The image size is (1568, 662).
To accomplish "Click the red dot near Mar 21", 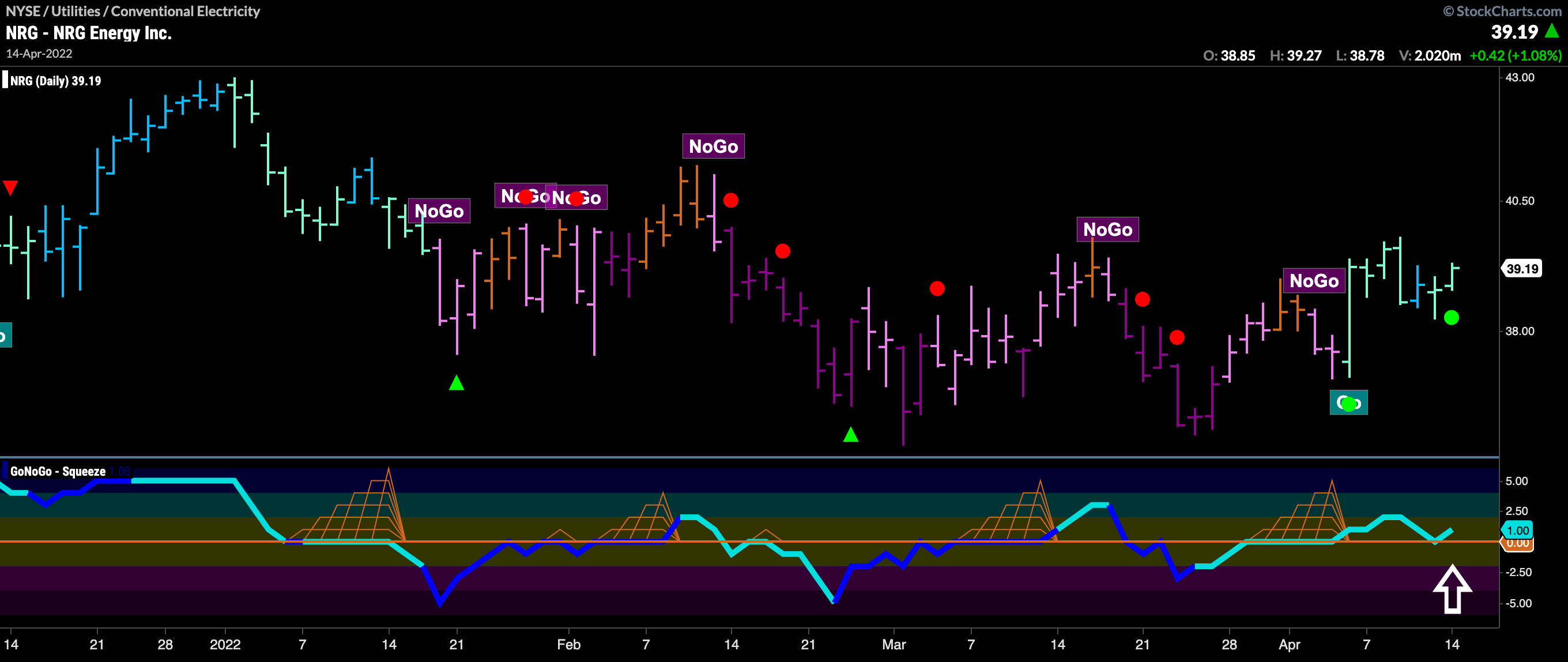I will pyautogui.click(x=1143, y=299).
